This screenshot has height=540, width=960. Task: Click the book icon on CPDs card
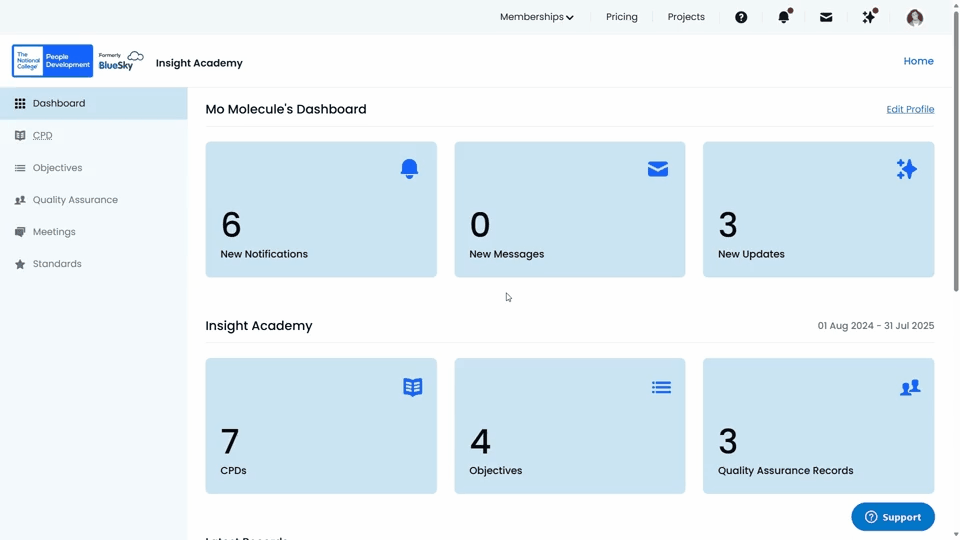pyautogui.click(x=413, y=387)
